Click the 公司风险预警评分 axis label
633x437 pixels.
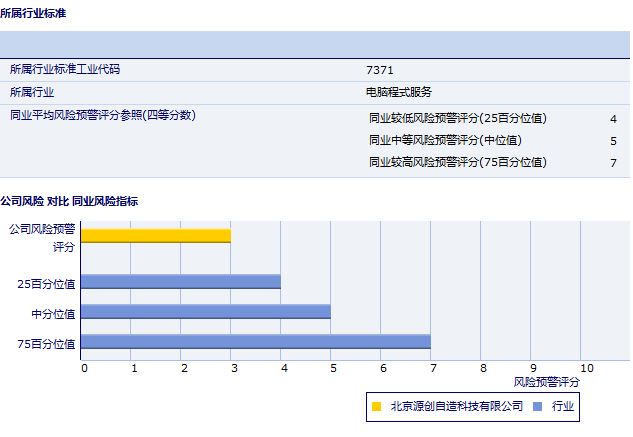point(42,238)
